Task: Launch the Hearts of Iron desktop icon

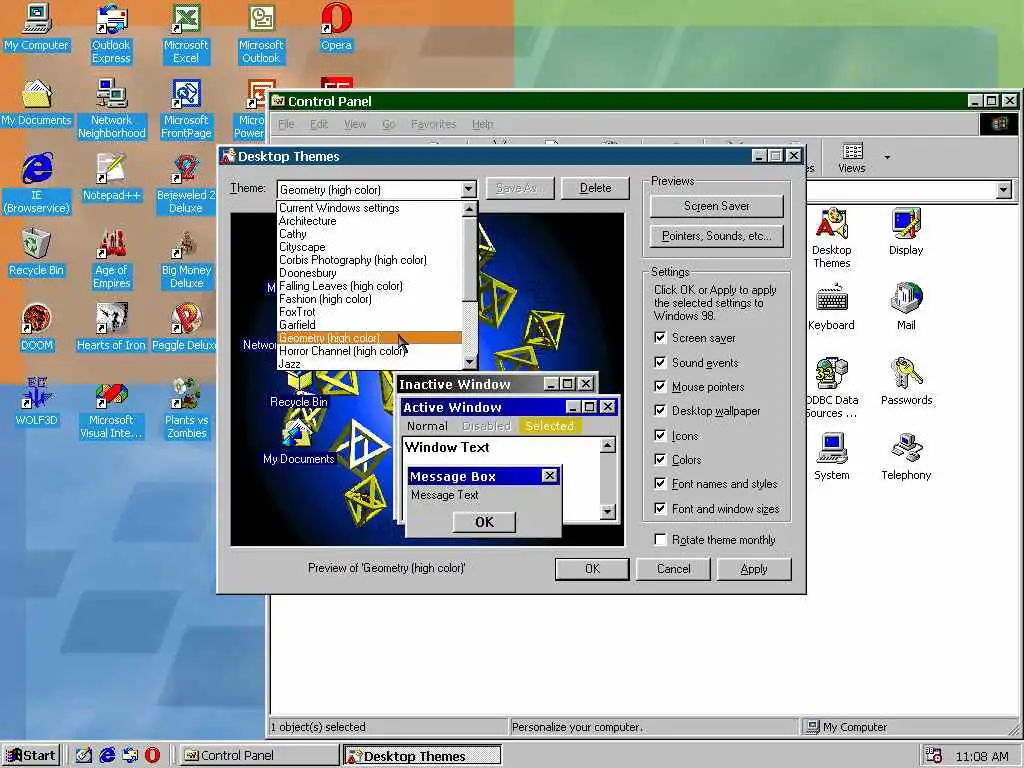Action: coord(111,327)
